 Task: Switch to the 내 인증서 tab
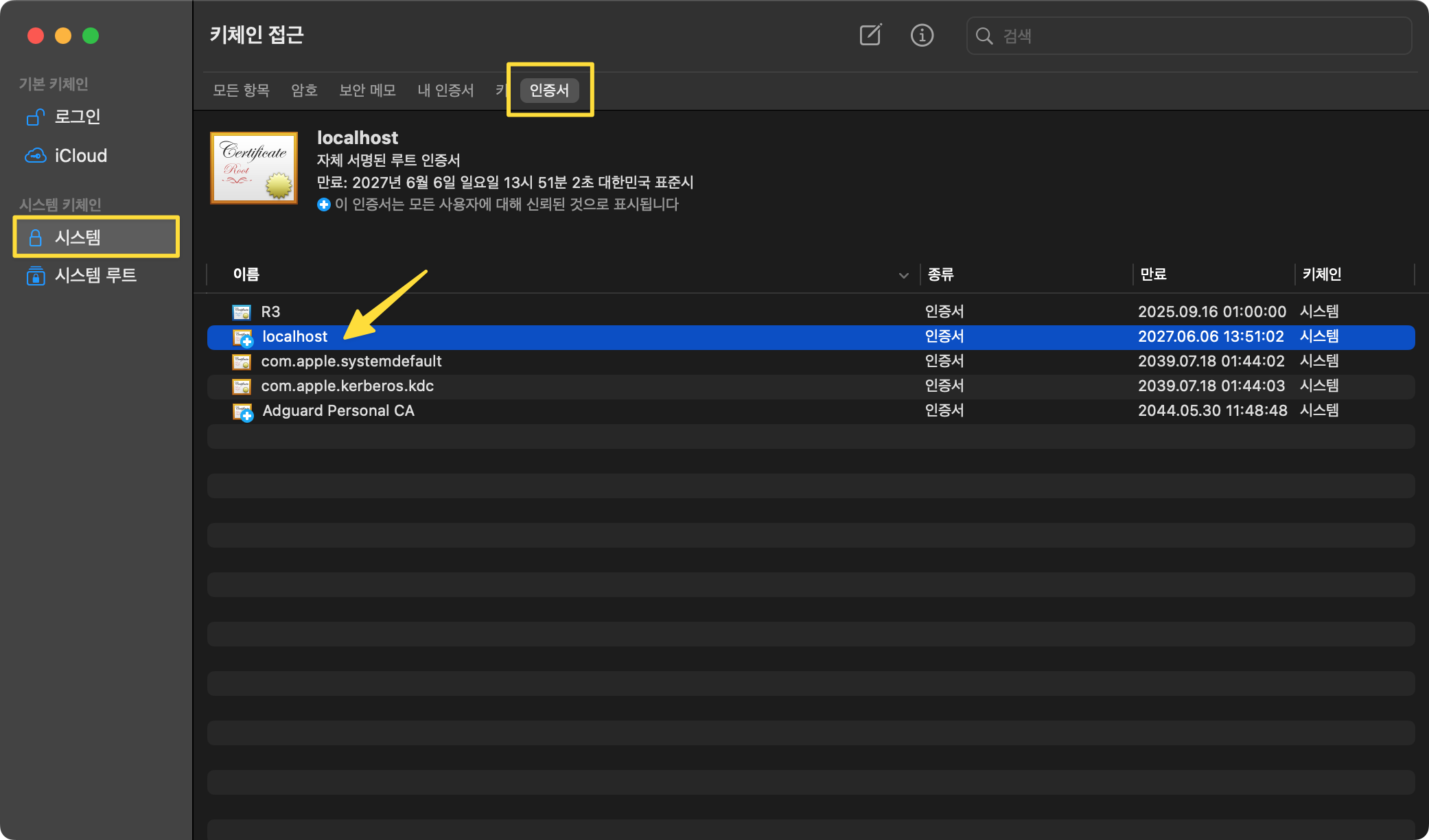coord(445,91)
